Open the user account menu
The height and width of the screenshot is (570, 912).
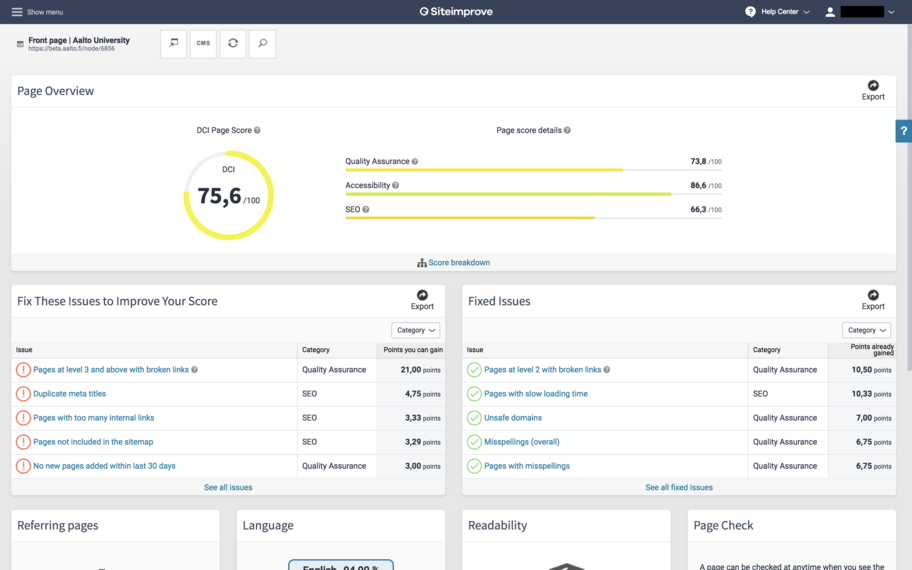click(x=860, y=12)
